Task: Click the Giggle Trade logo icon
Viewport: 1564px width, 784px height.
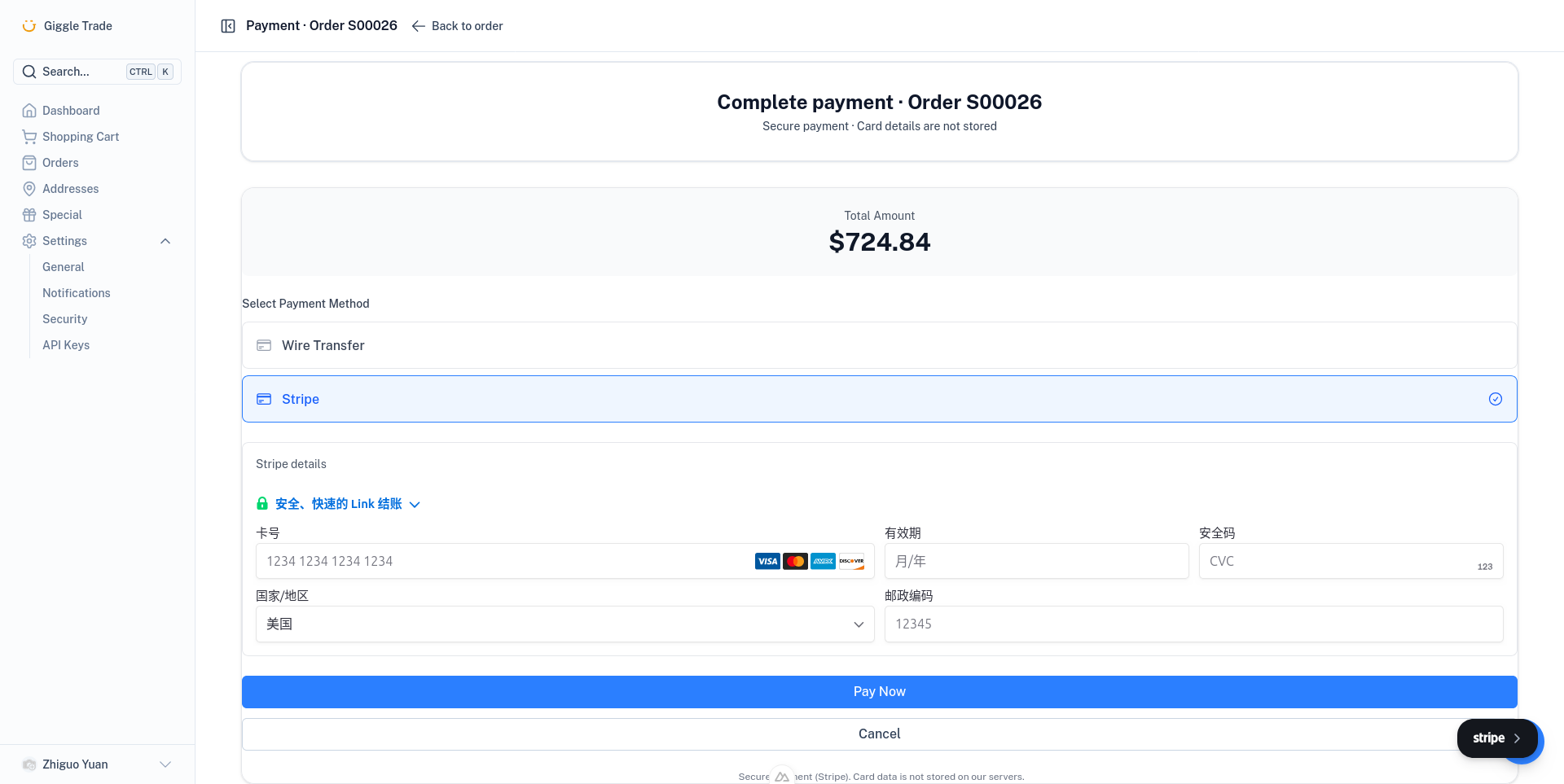Action: (29, 25)
